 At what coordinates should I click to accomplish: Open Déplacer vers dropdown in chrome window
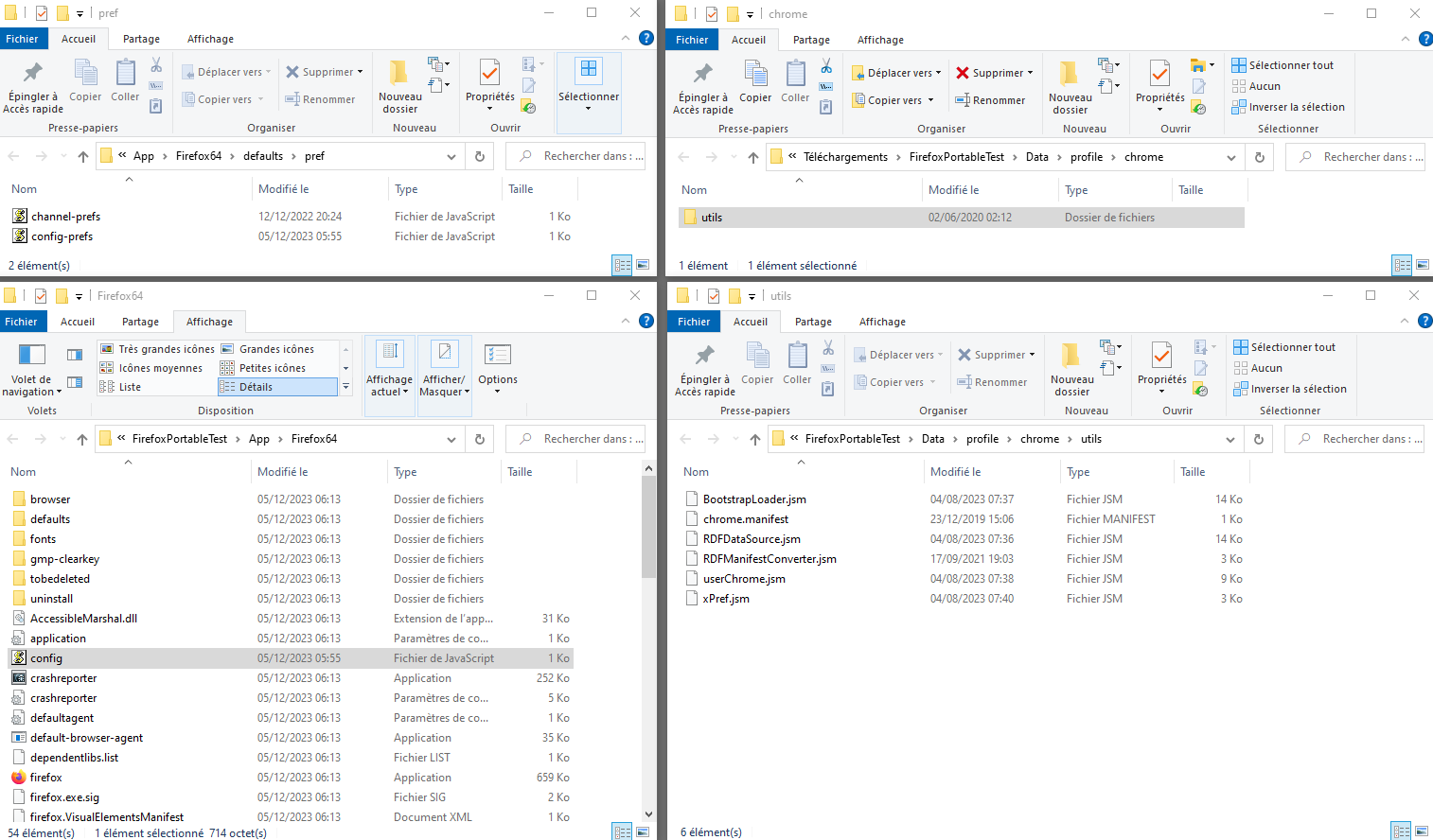(x=896, y=73)
